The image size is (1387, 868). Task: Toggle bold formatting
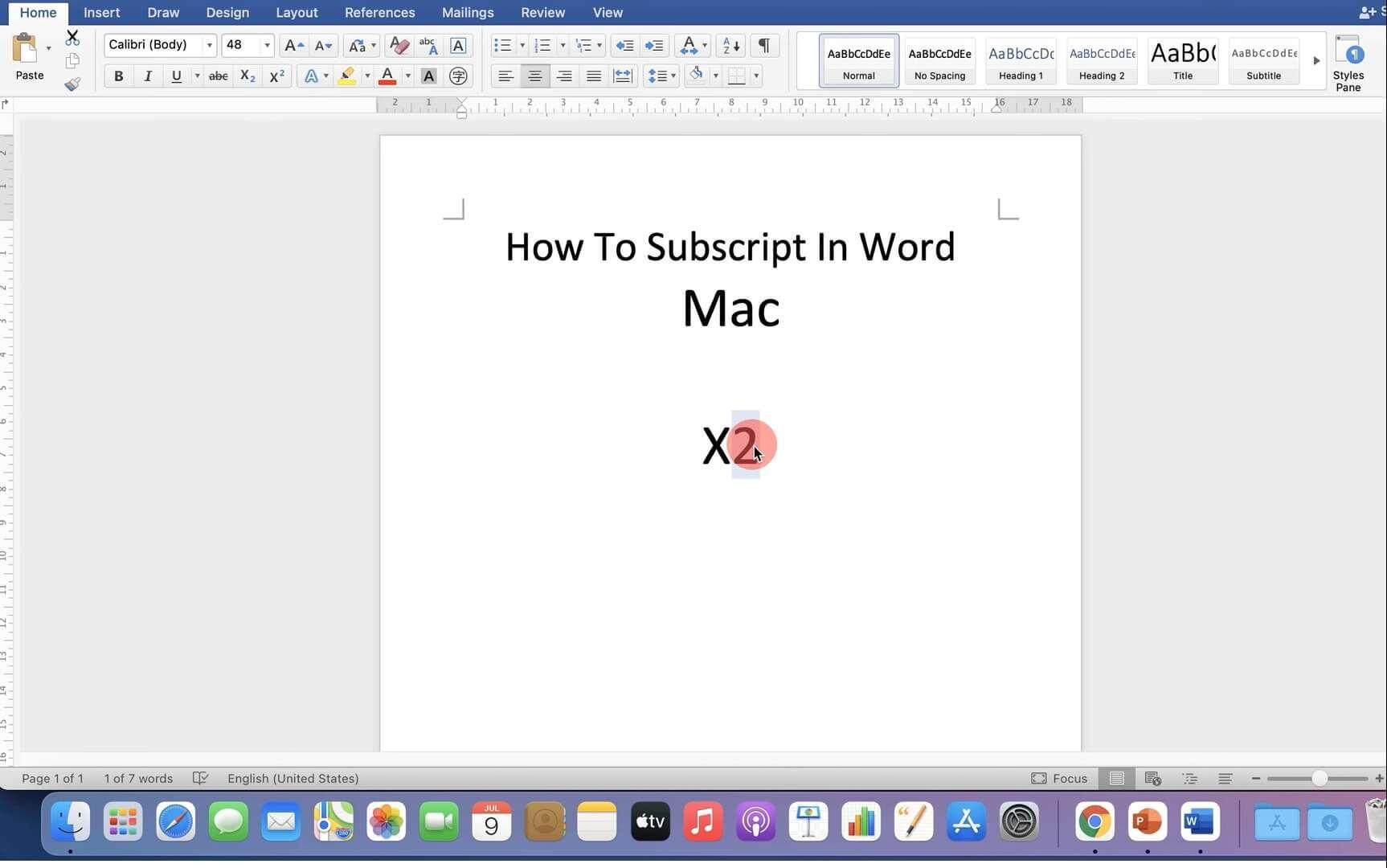tap(118, 76)
